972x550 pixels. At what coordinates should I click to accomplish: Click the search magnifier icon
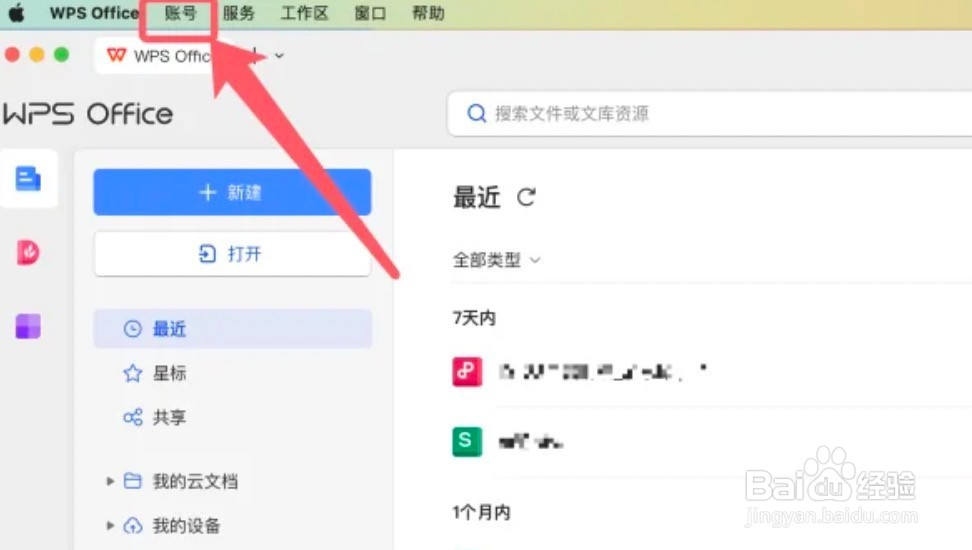tap(476, 113)
